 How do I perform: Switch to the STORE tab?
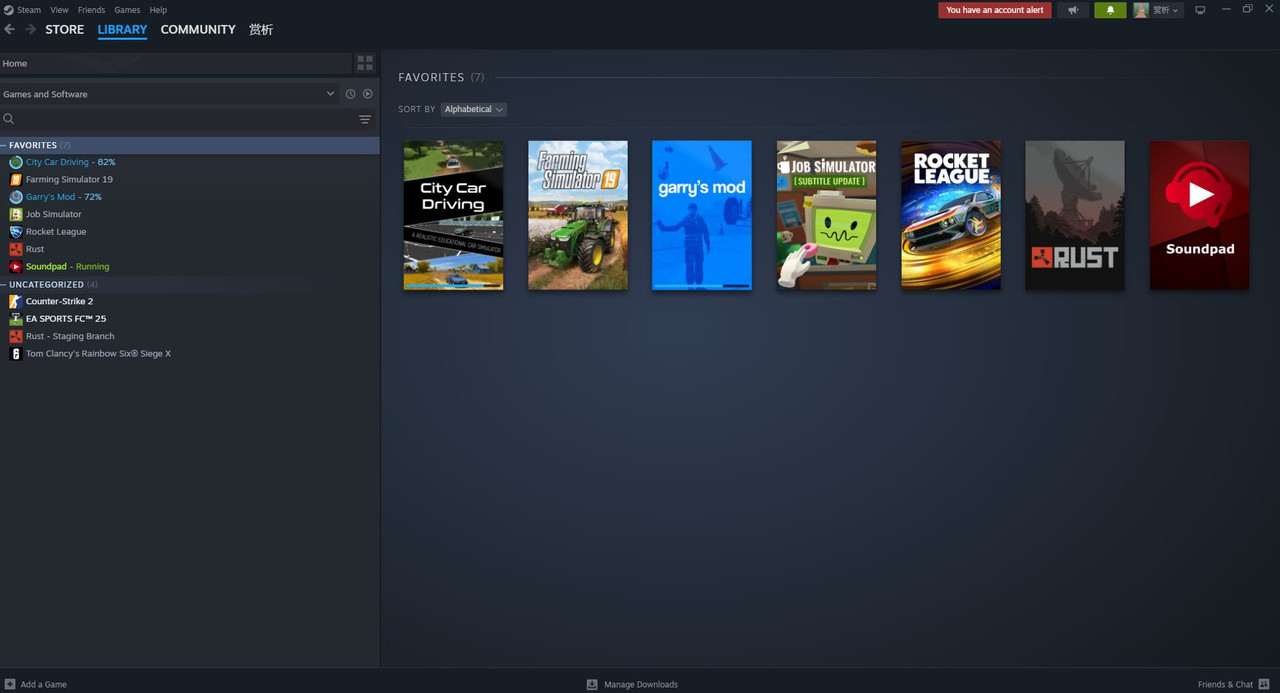[x=65, y=29]
